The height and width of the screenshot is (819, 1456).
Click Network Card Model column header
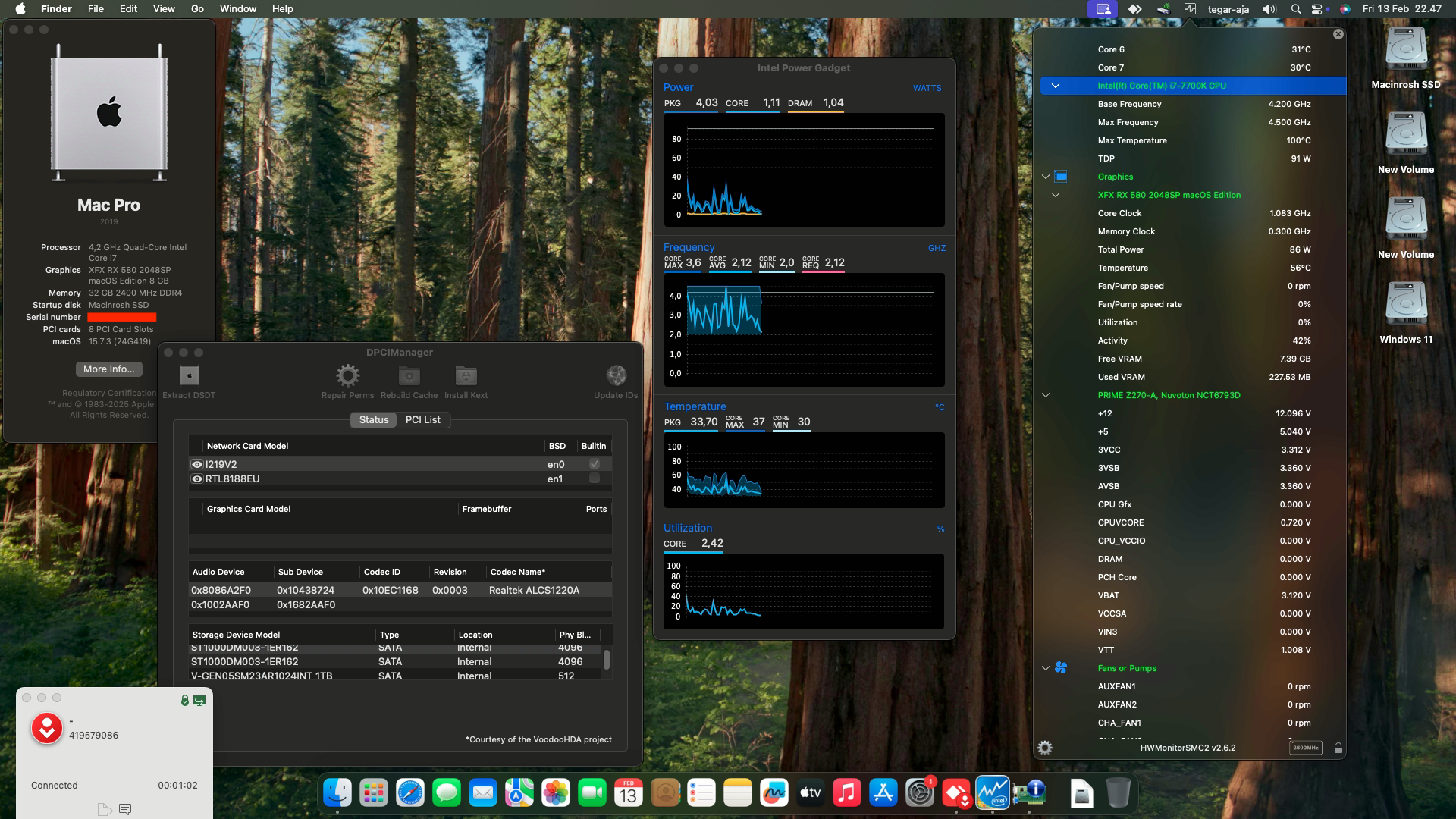(247, 446)
